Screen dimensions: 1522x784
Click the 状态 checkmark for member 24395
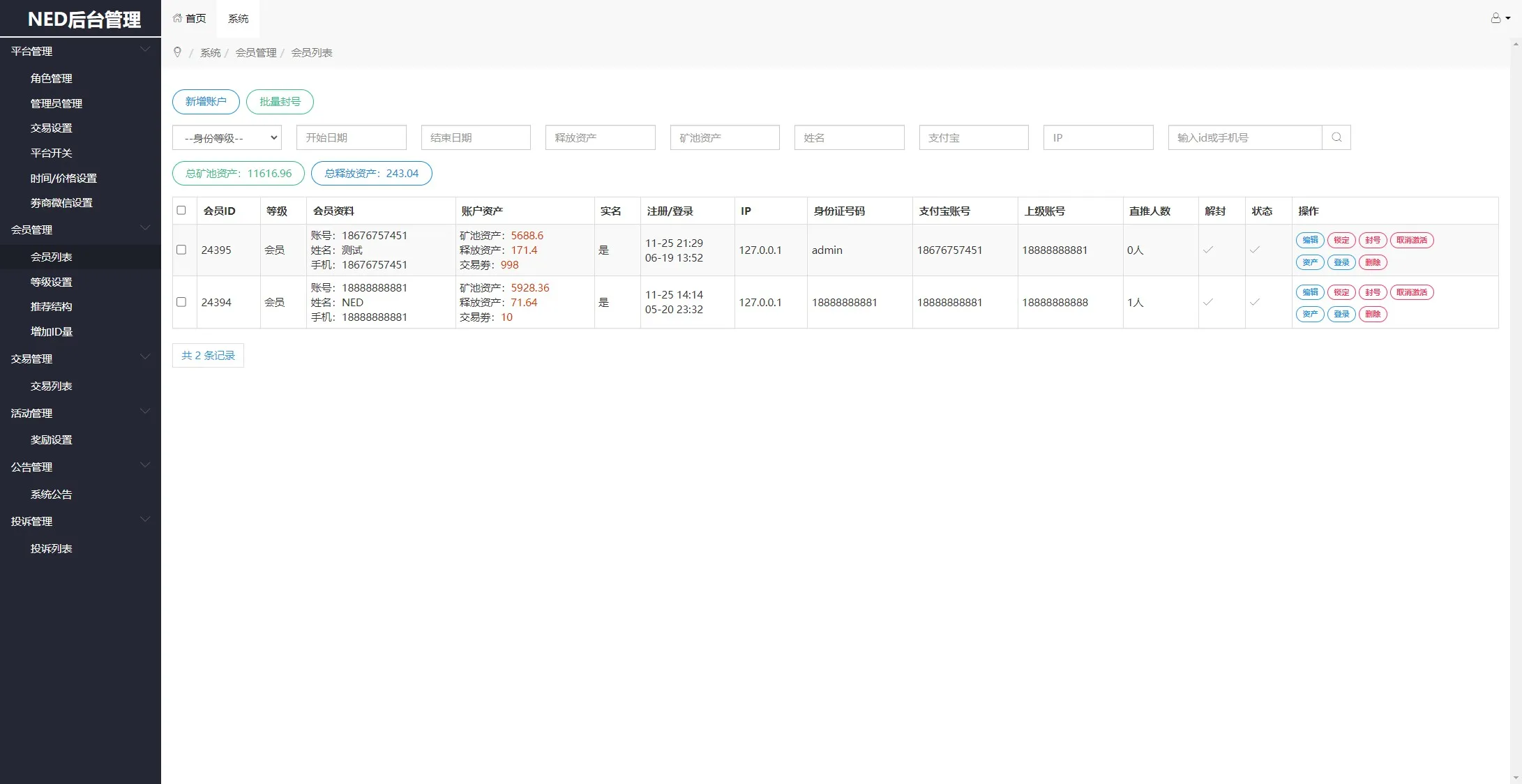1254,250
